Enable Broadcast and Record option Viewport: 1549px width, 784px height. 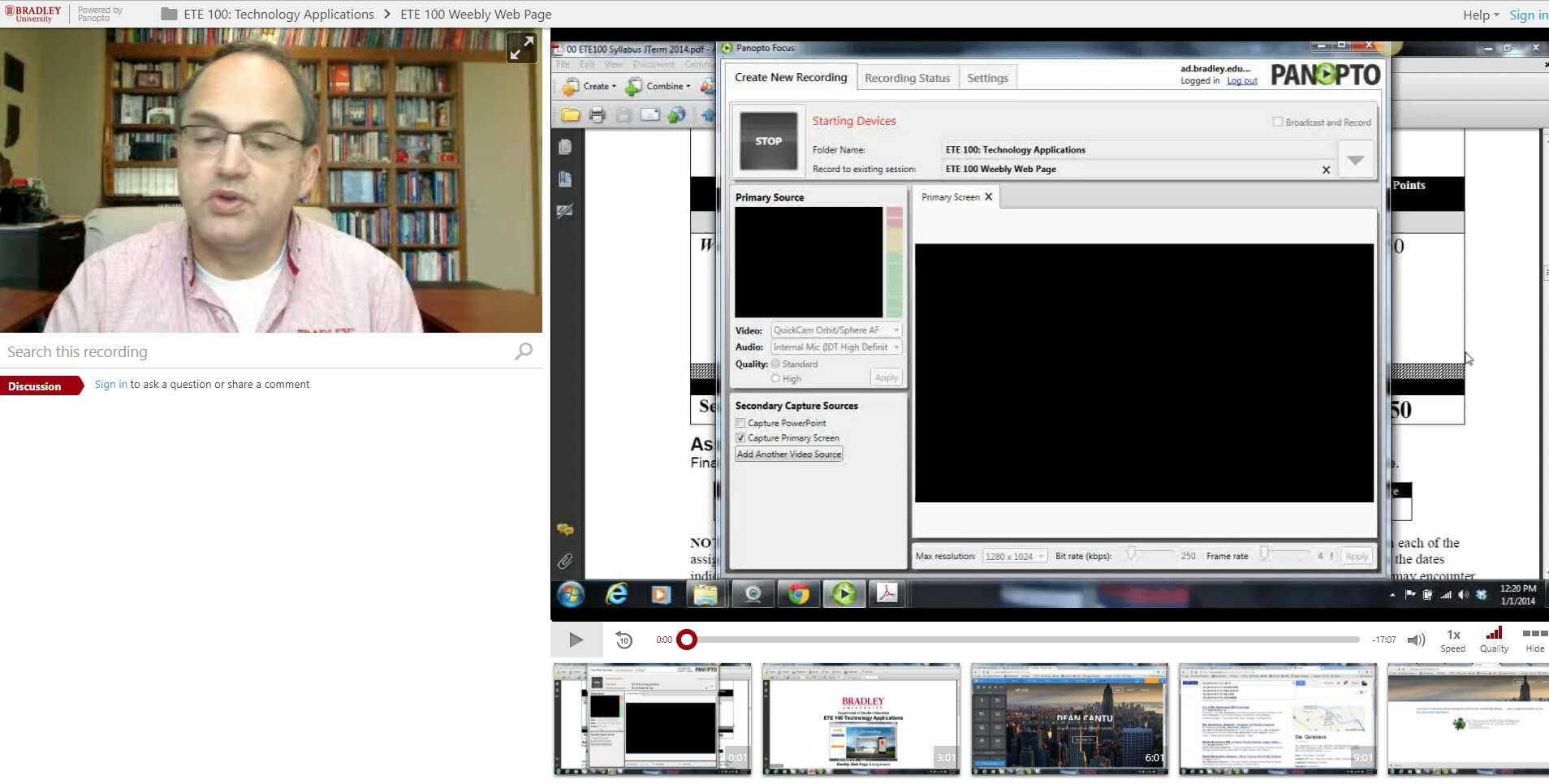click(x=1276, y=122)
